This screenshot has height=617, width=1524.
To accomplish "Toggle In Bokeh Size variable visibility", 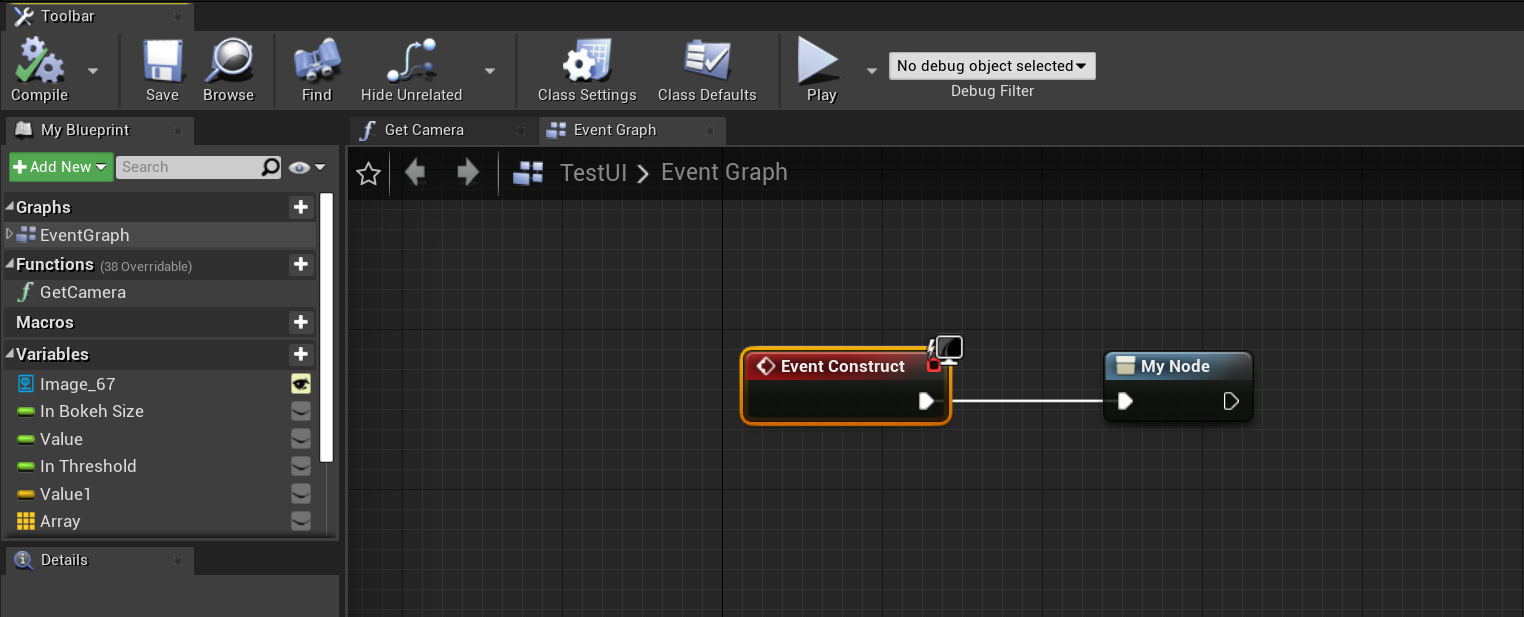I will pyautogui.click(x=300, y=411).
